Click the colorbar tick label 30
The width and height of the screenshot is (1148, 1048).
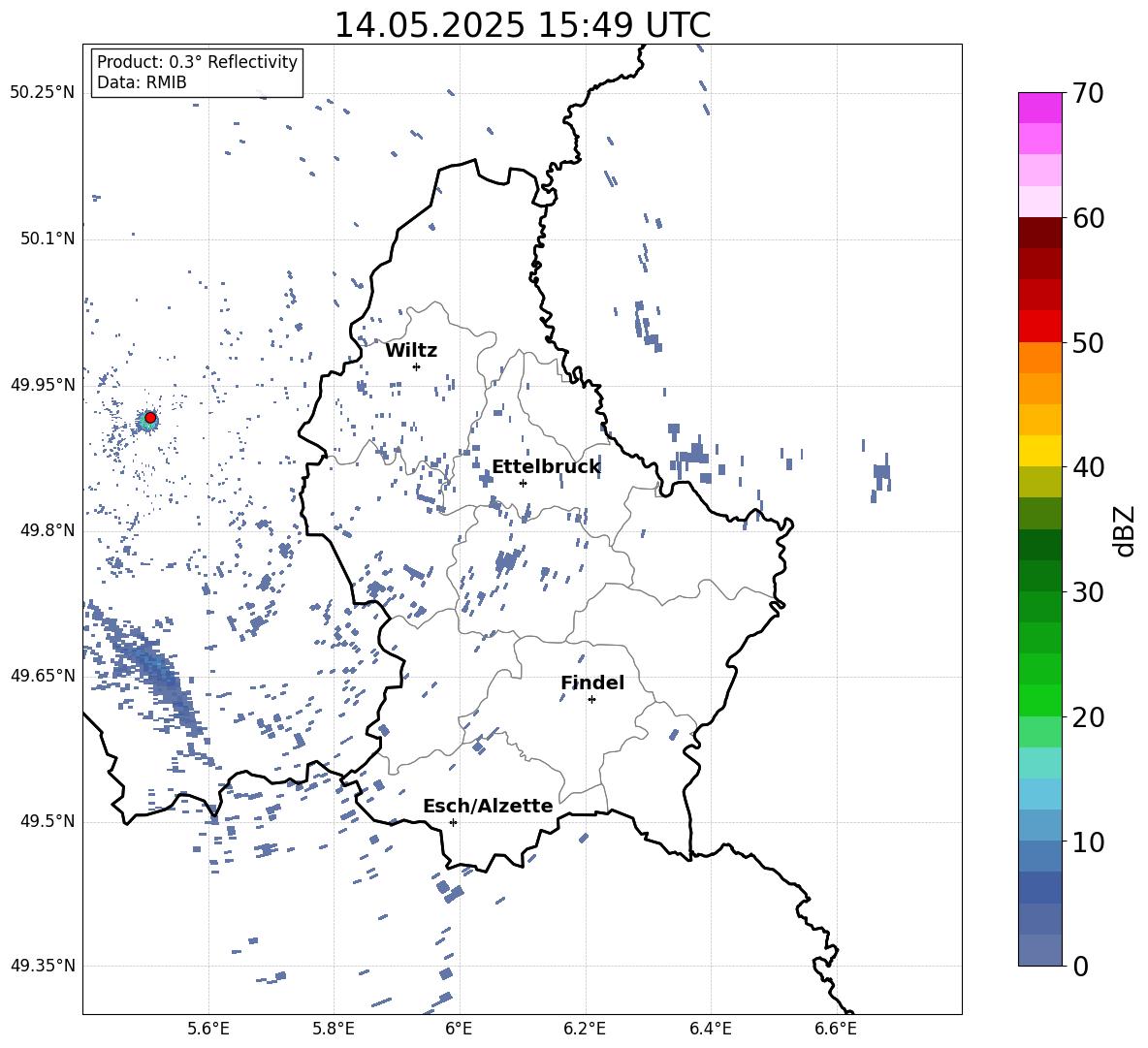click(x=1088, y=591)
